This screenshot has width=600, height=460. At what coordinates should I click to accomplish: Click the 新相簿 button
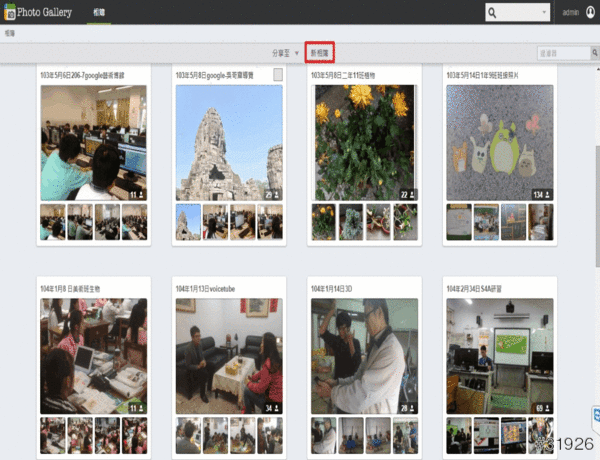(320, 53)
